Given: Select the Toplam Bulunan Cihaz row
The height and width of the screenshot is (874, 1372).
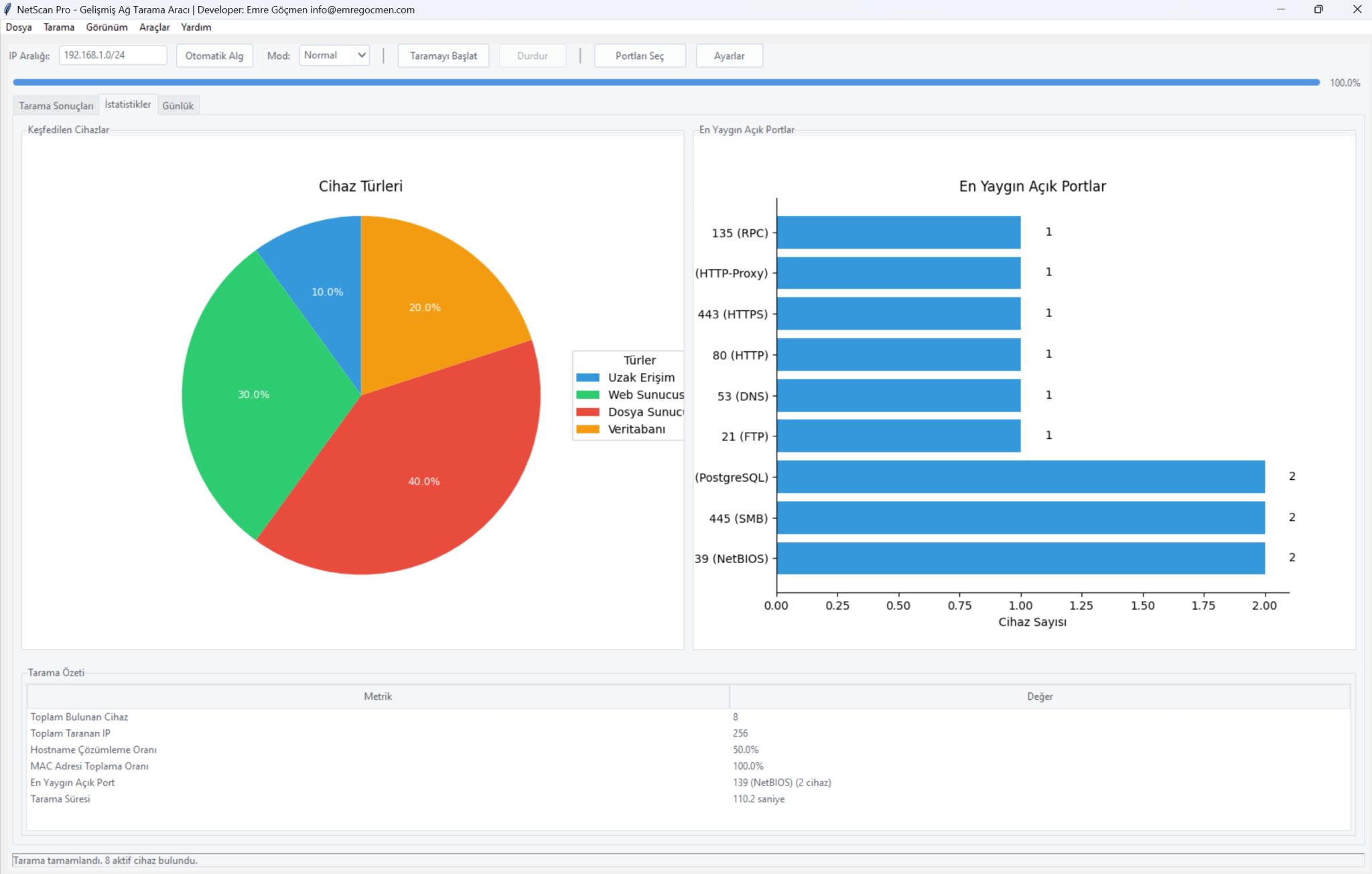Looking at the screenshot, I should click(x=689, y=717).
